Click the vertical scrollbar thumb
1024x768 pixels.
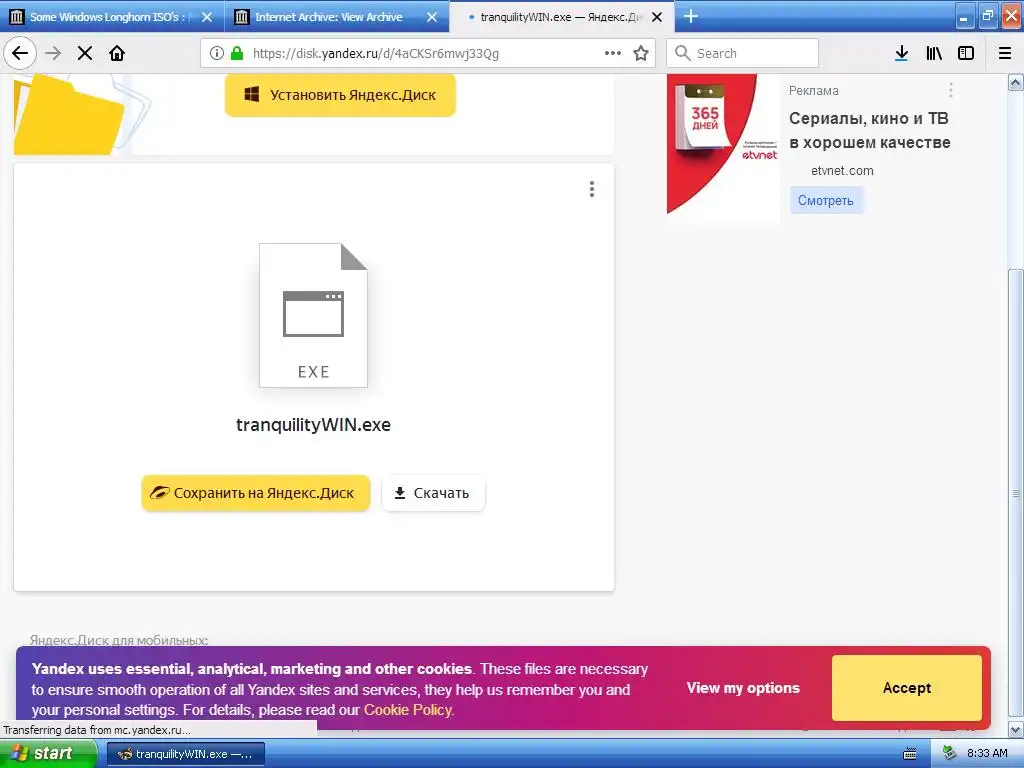1015,492
